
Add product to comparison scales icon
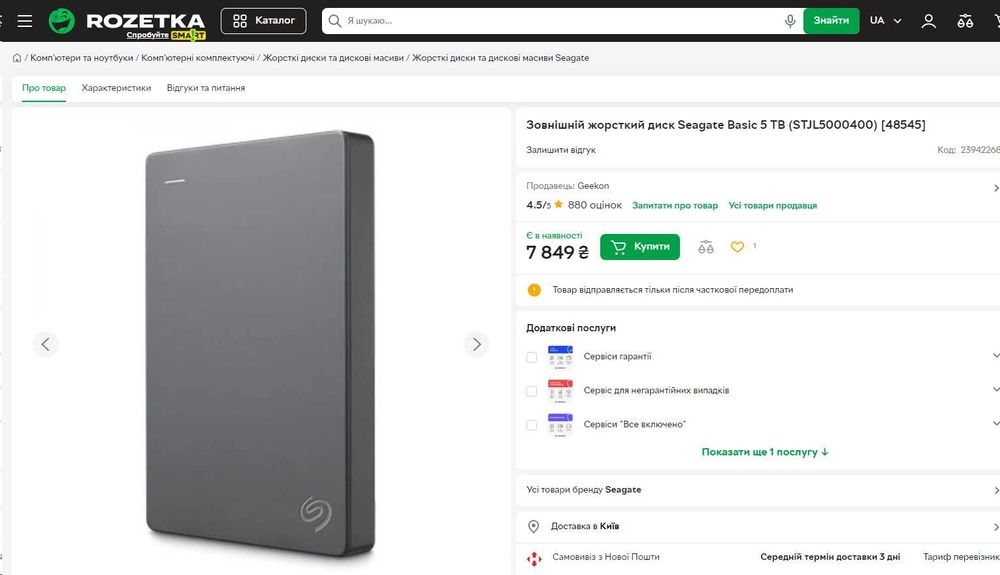pyautogui.click(x=705, y=247)
